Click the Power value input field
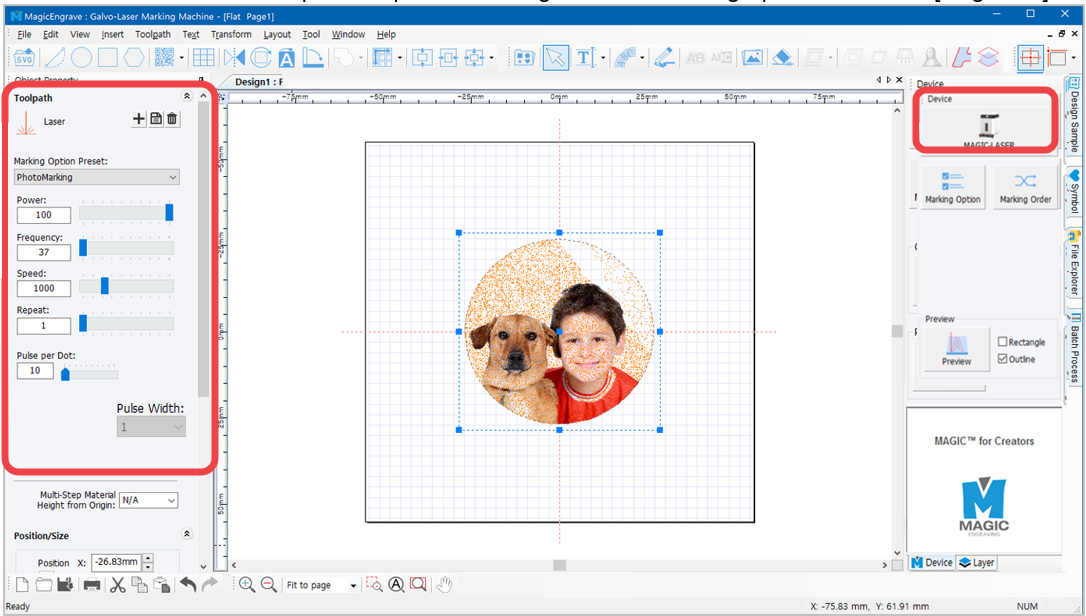Image resolution: width=1086 pixels, height=616 pixels. pos(44,215)
